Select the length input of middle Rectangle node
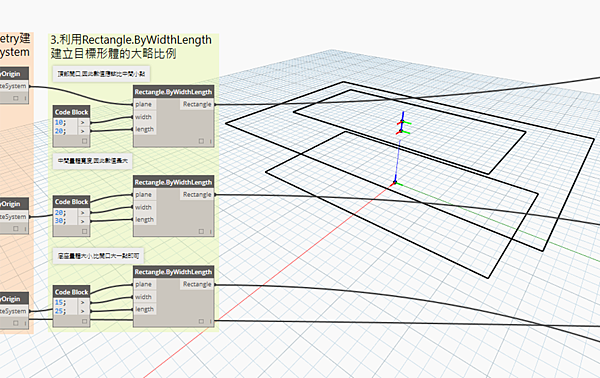Screen dimensions: 600x378 point(144,220)
